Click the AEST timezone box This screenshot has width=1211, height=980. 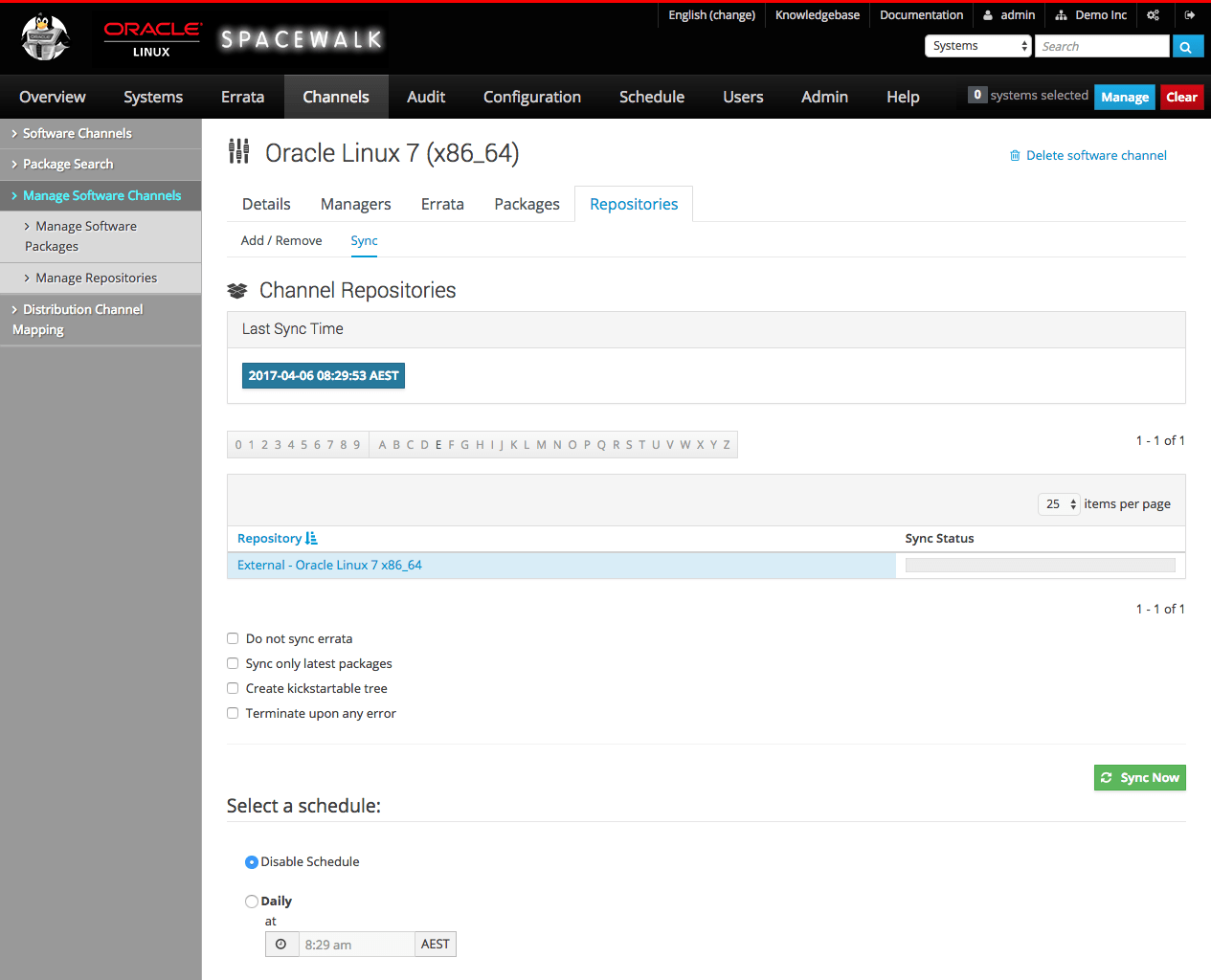pos(436,945)
